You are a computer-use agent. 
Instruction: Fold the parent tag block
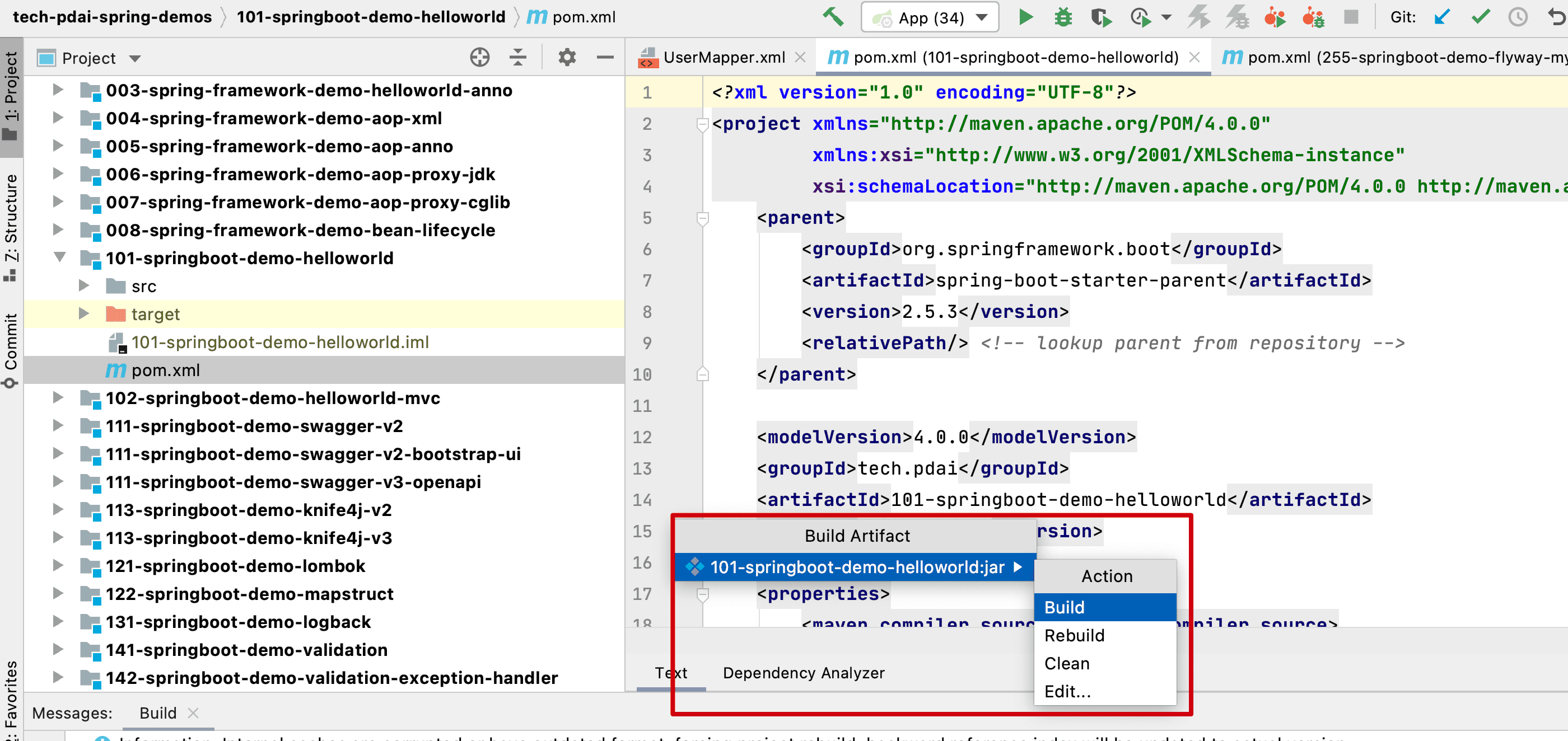(x=702, y=218)
